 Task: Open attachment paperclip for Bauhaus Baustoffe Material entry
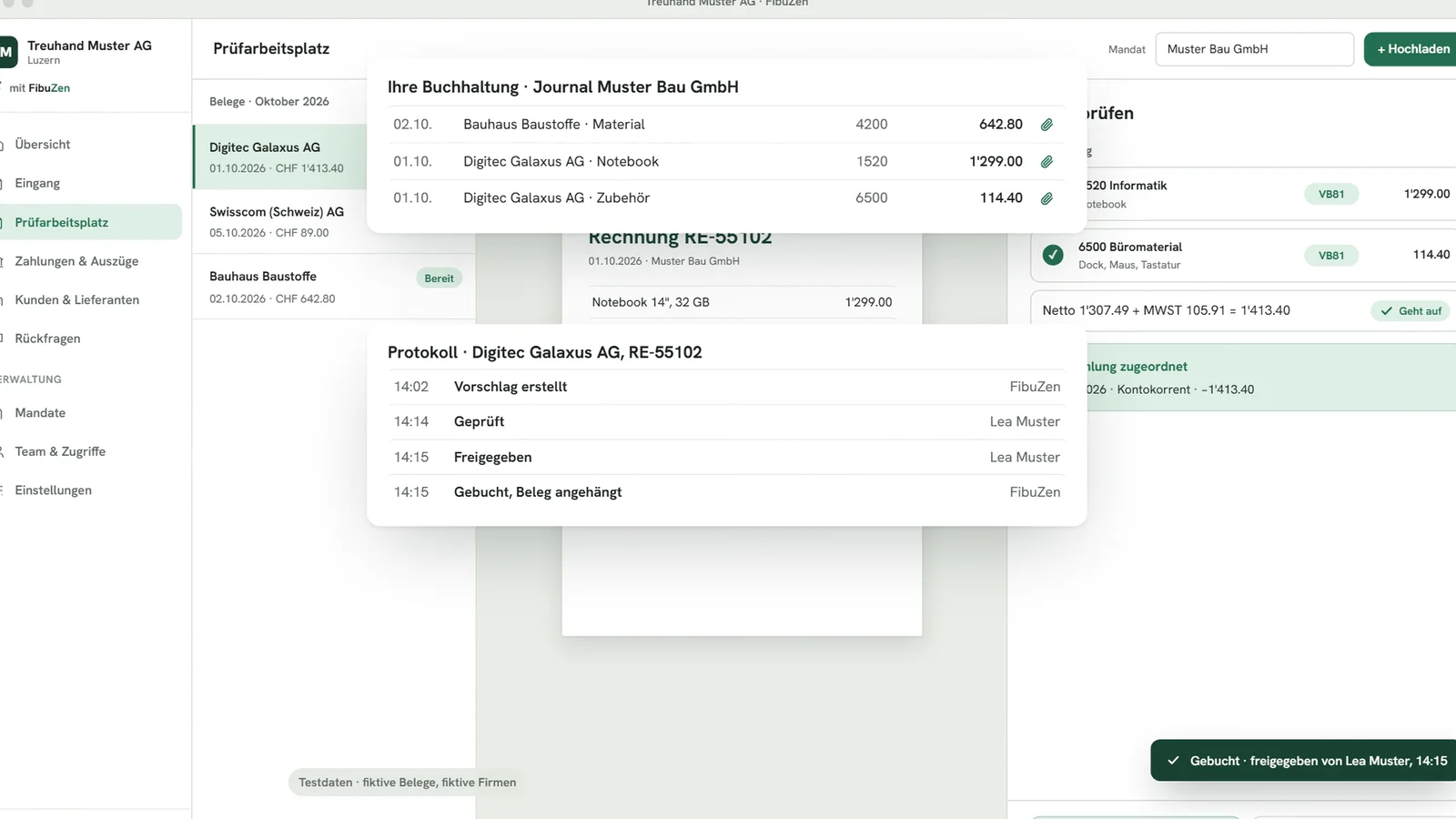coord(1046,125)
